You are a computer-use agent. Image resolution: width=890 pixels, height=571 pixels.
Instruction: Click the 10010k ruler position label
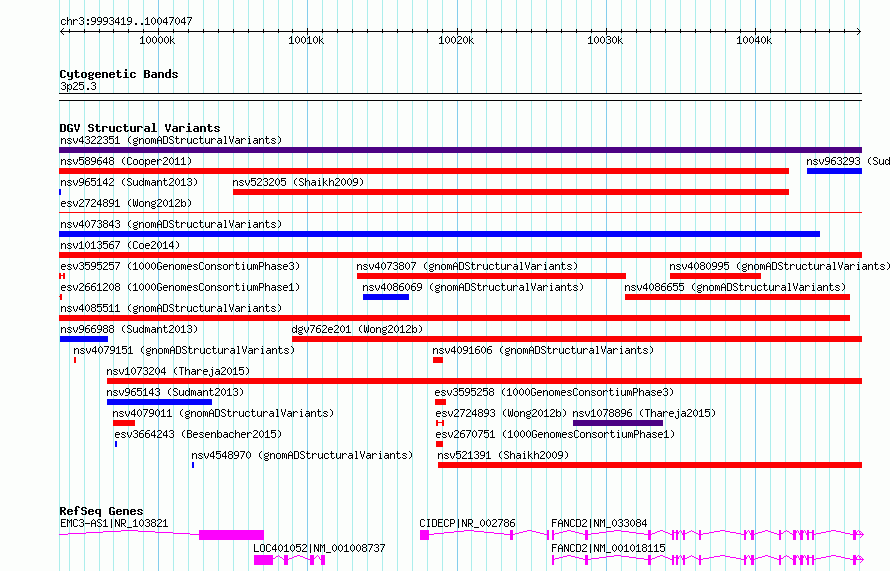pyautogui.click(x=307, y=40)
